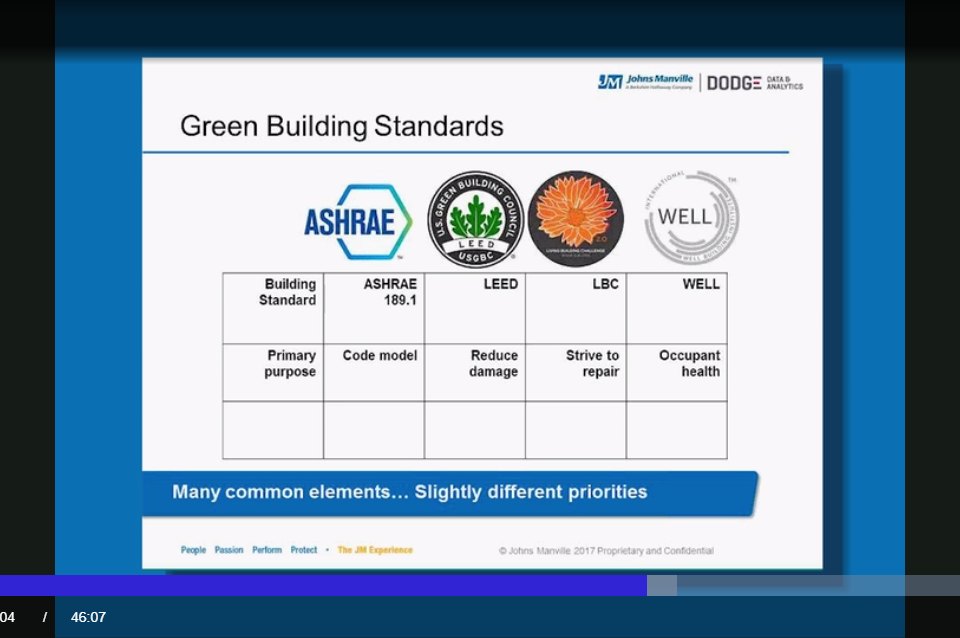The width and height of the screenshot is (960, 638).
Task: Select the 'Code model' table cell
Action: click(374, 373)
